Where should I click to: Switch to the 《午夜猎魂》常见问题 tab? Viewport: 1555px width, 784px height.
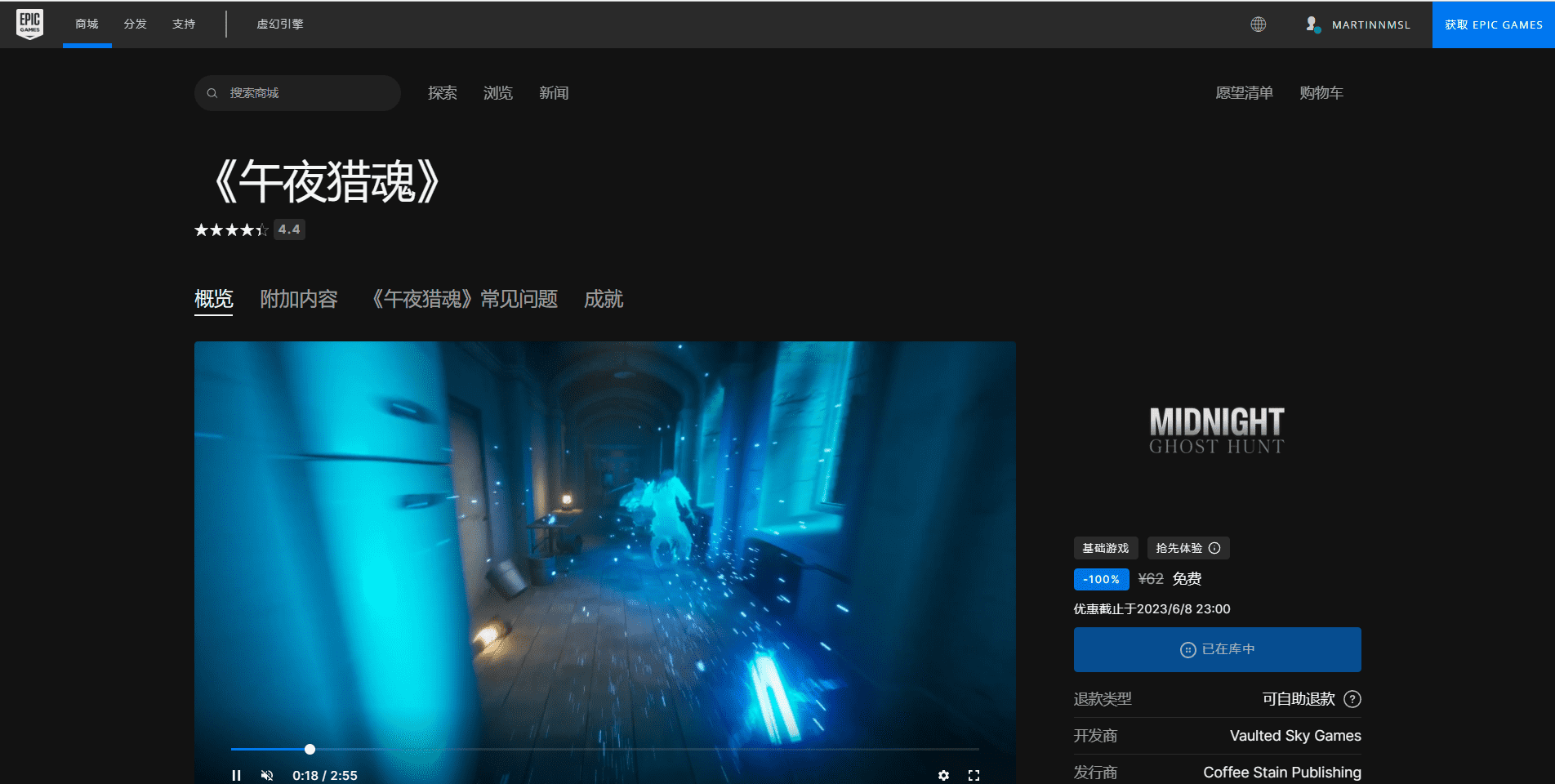tap(461, 299)
